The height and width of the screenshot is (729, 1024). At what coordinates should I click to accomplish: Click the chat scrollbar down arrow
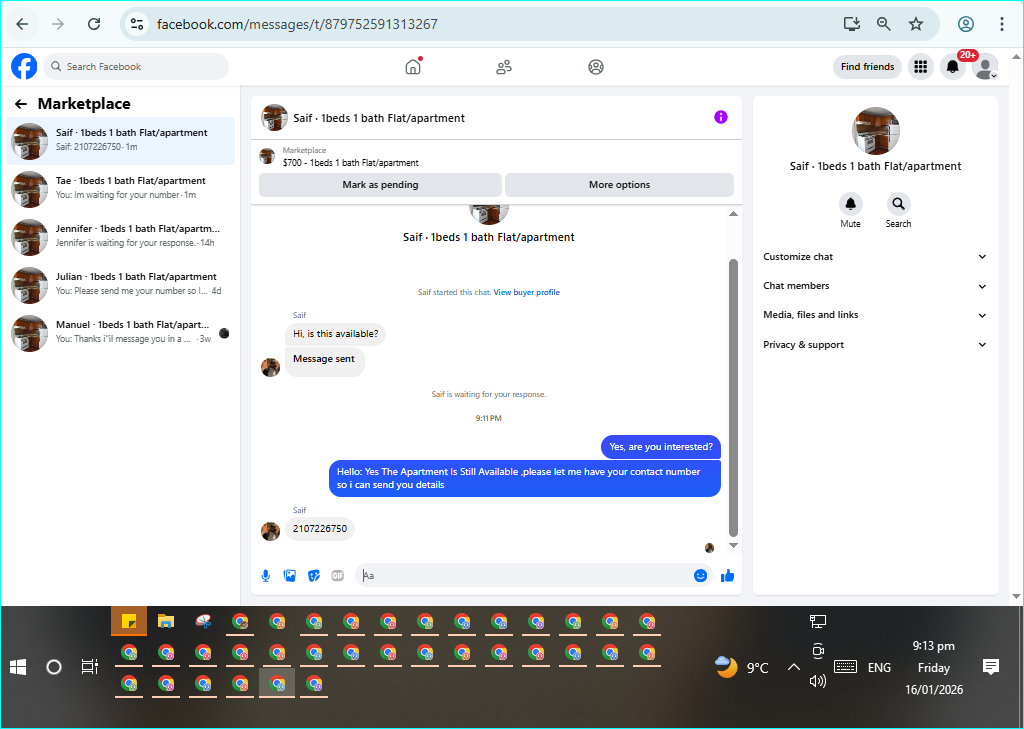tap(733, 545)
